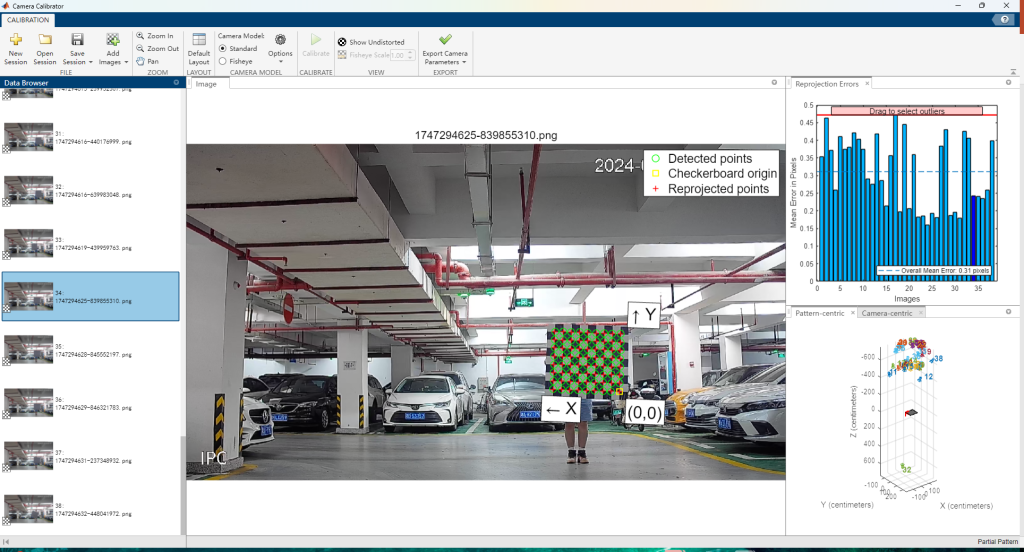This screenshot has height=552, width=1024.
Task: Close the Reprojection Errors tab
Action: pos(868,84)
